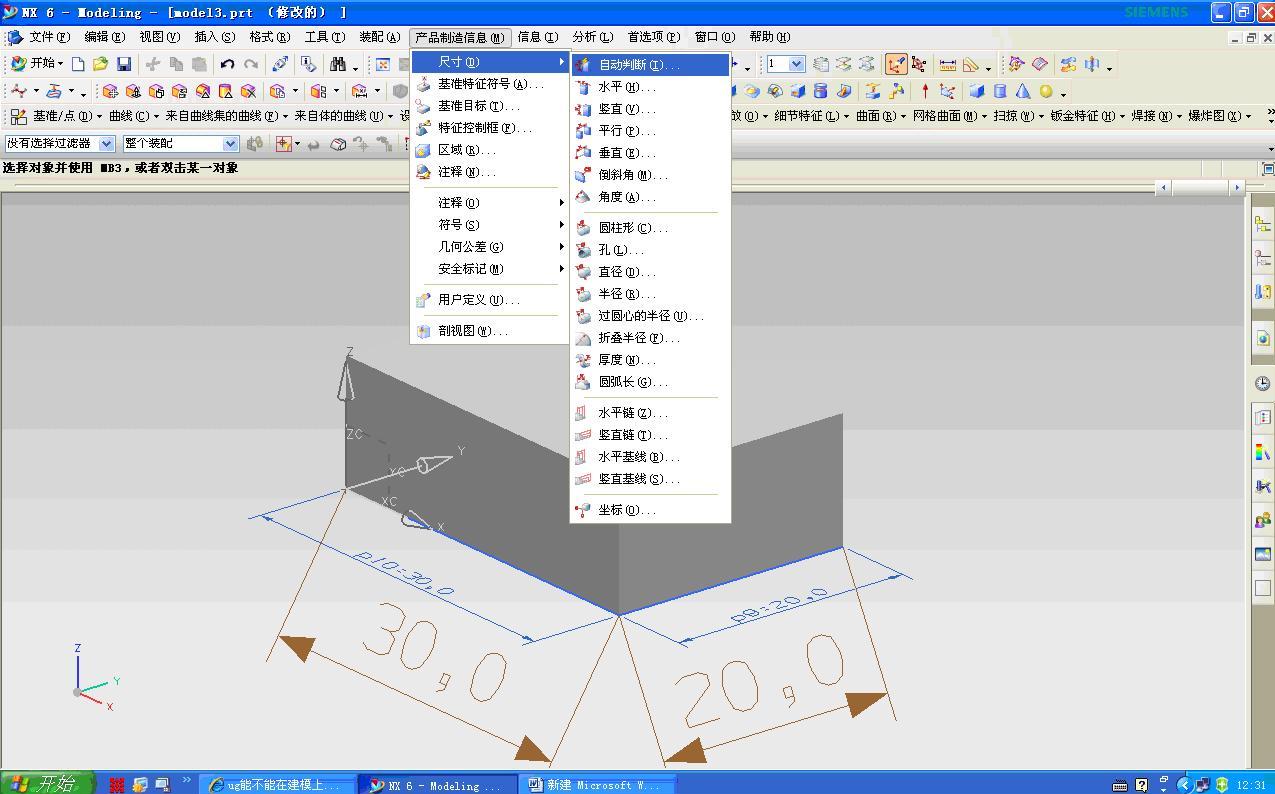This screenshot has height=794, width=1275.
Task: Open the layer number 1 combo box
Action: (786, 64)
